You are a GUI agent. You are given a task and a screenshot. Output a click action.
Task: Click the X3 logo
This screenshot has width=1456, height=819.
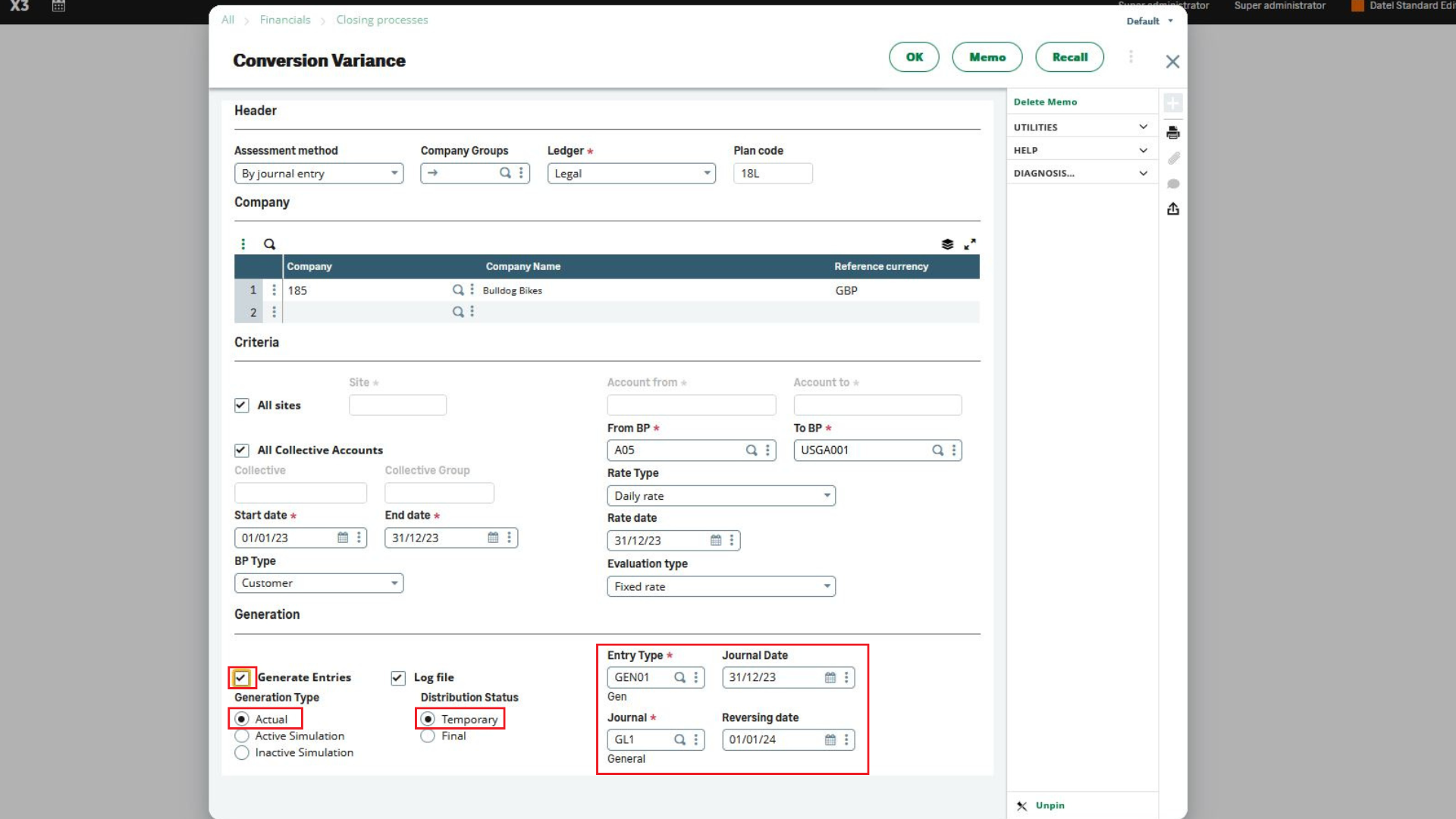pos(20,6)
